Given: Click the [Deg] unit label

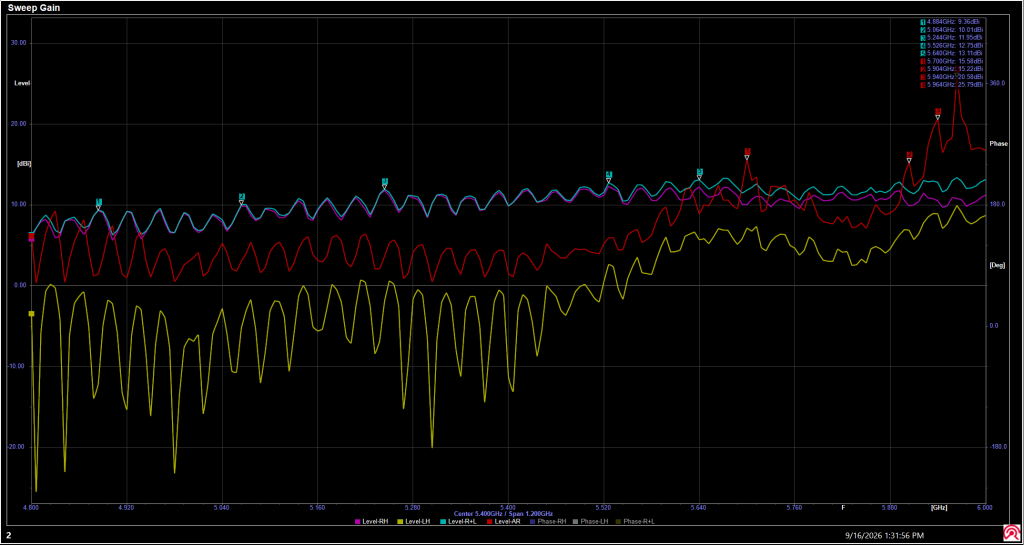Looking at the screenshot, I should 997,265.
